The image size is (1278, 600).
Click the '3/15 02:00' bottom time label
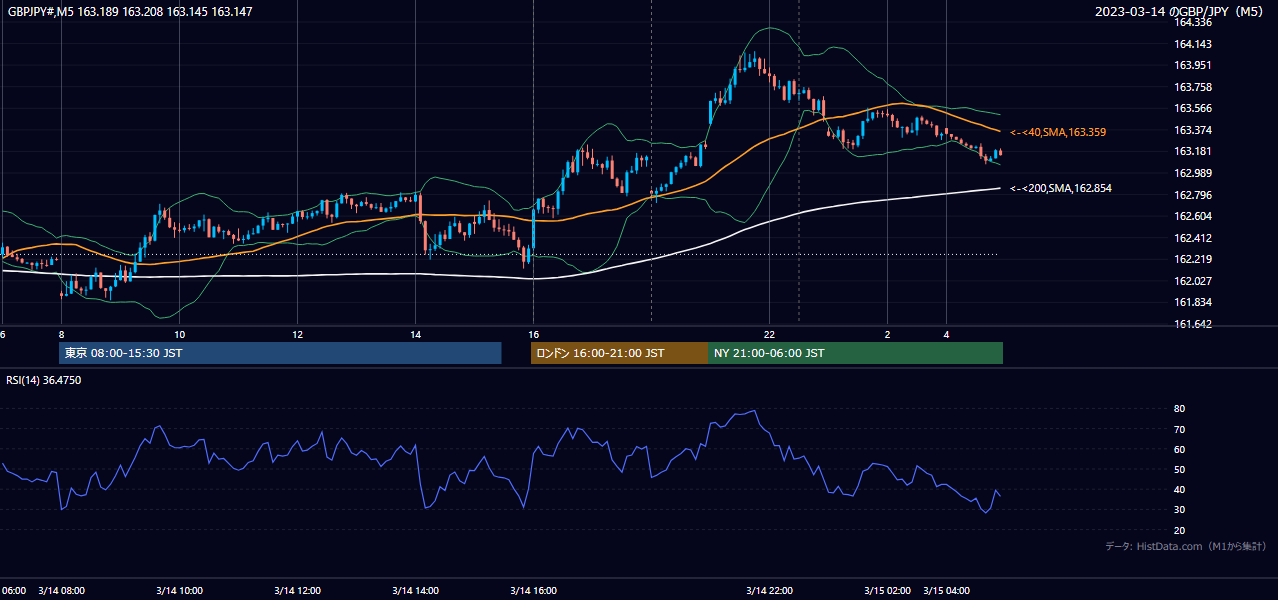pyautogui.click(x=888, y=590)
